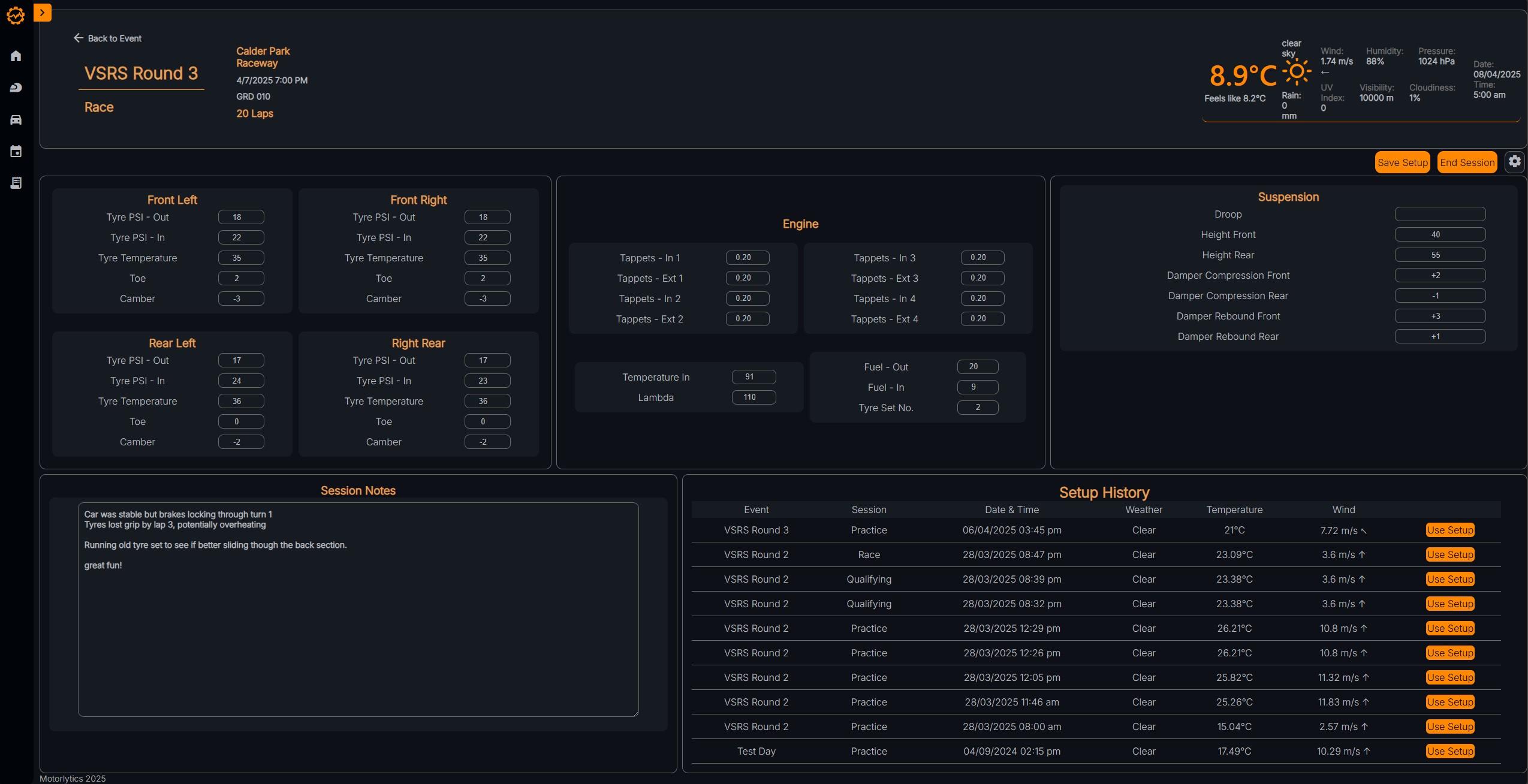Expand the navigation sidebar with orange chevron
Screen dimensions: 1528x784
(x=43, y=12)
